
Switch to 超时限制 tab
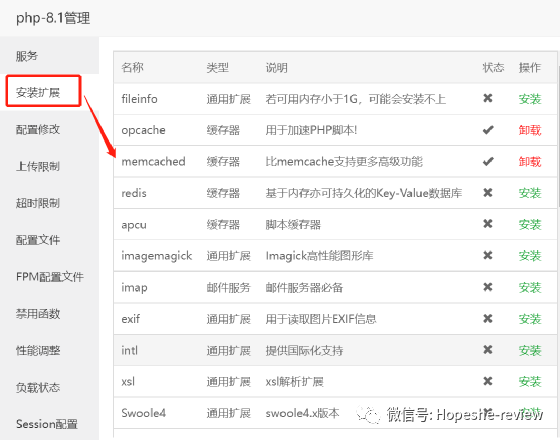coord(49,203)
